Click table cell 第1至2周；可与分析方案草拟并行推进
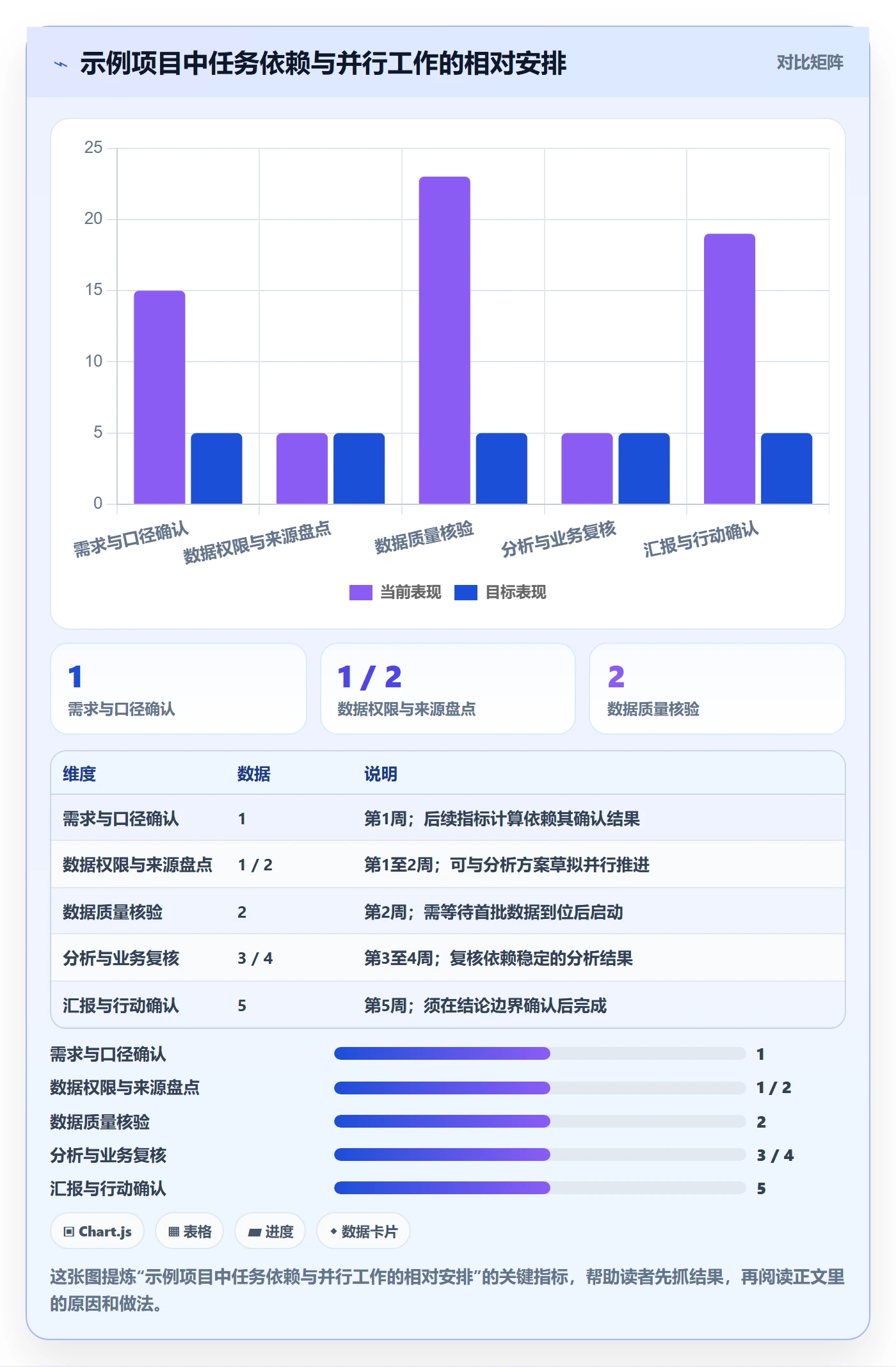896x1367 pixels. pyautogui.click(x=507, y=865)
